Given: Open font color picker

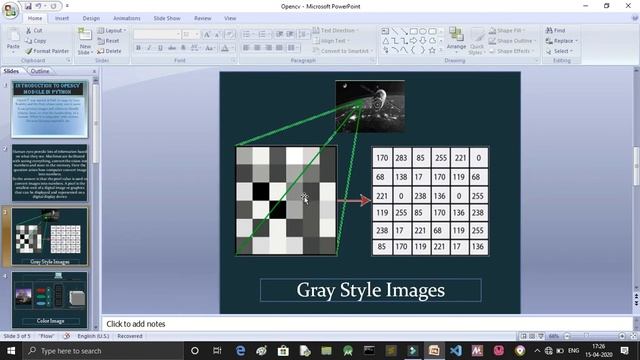Looking at the screenshot, I should [x=226, y=48].
